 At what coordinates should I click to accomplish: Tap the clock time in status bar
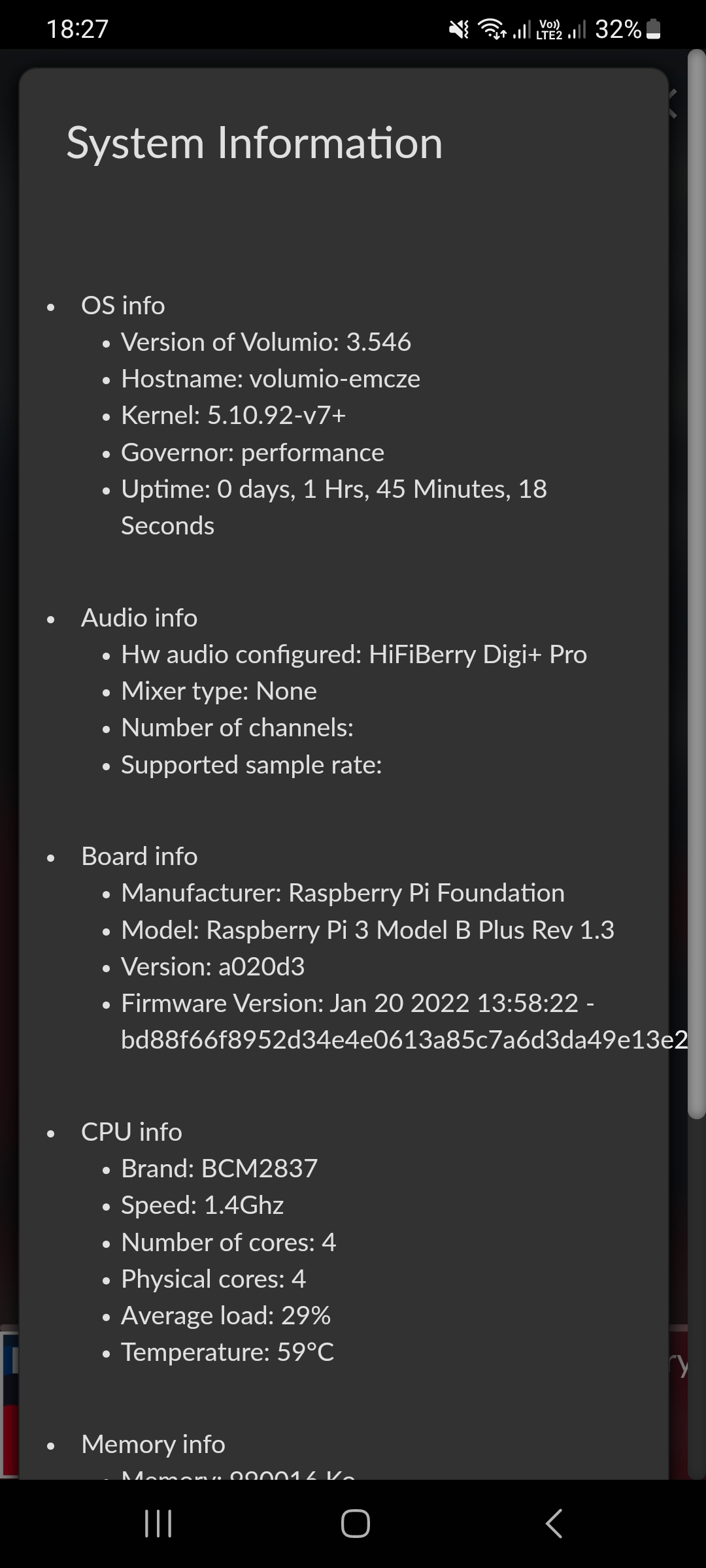coord(77,29)
